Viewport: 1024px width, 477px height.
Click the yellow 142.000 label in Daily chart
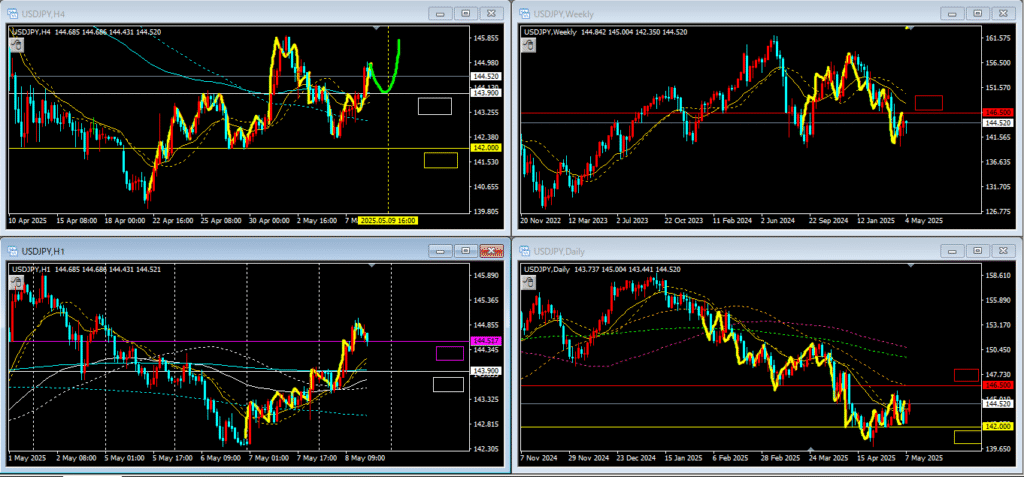pyautogui.click(x=997, y=427)
